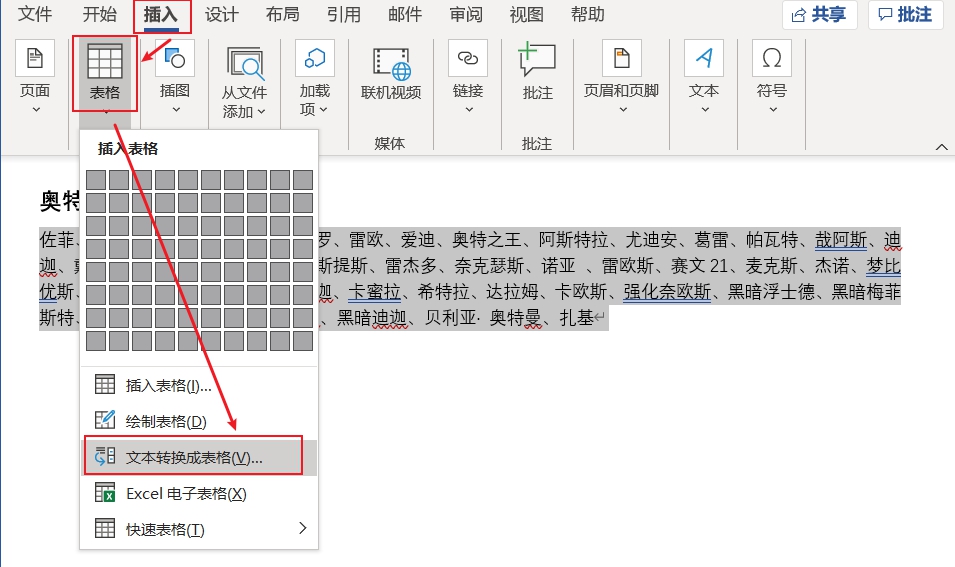Choose 绘制表格(D) draw table entry
The image size is (955, 567).
(199, 421)
